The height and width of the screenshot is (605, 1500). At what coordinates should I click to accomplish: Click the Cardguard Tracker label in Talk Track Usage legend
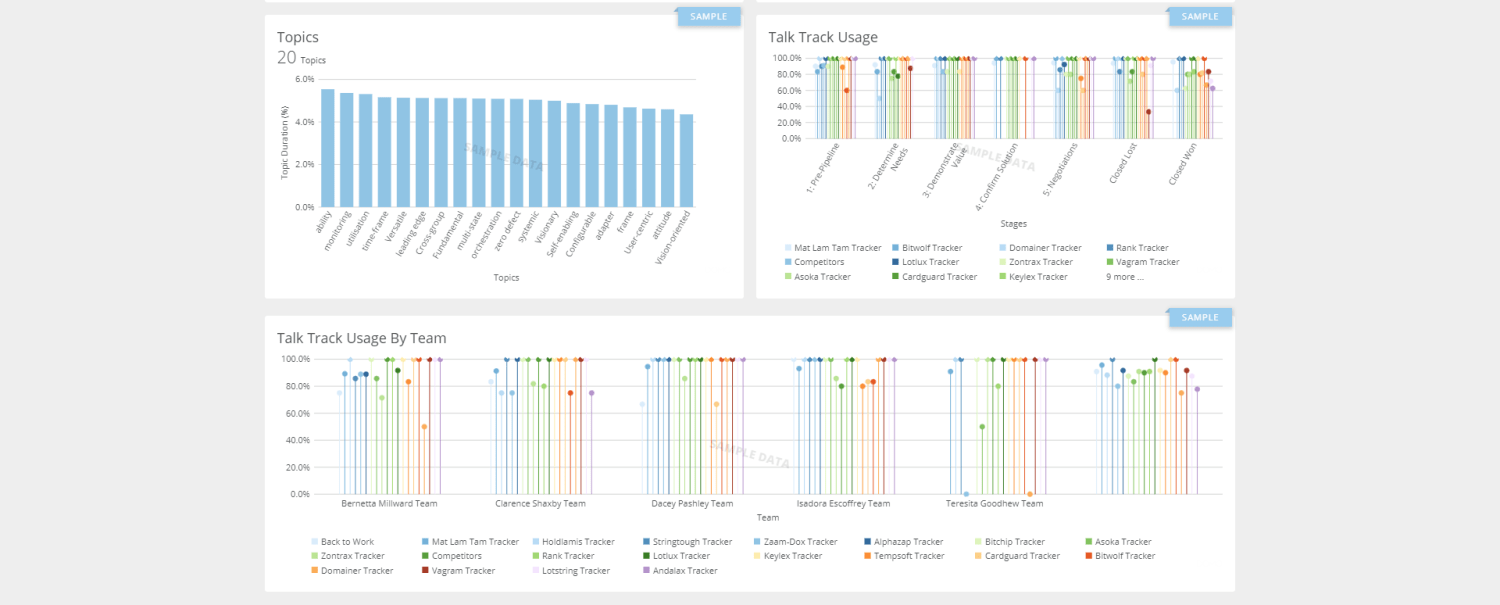coord(939,277)
